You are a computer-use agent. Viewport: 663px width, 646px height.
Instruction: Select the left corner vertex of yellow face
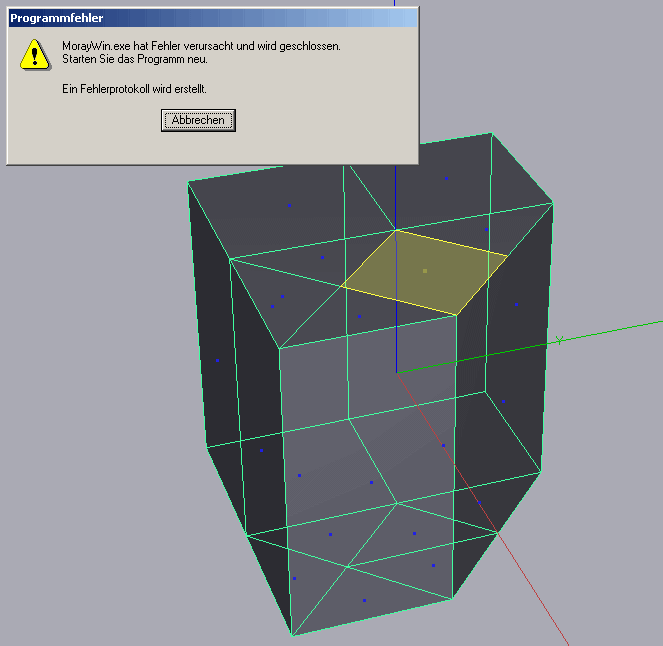point(342,287)
